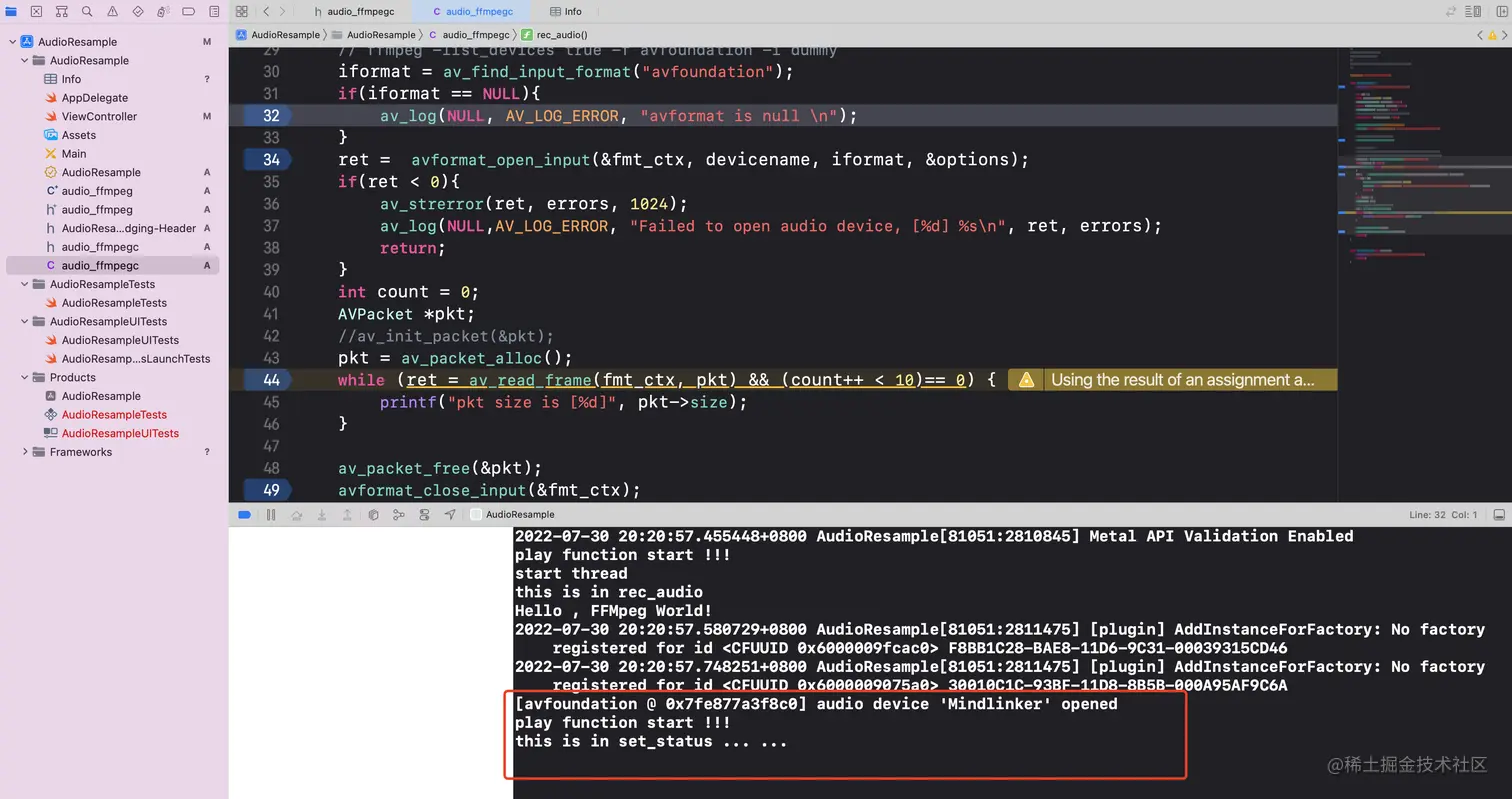Click Debug View Hierarchy icon
The image size is (1512, 799).
pyautogui.click(x=373, y=515)
